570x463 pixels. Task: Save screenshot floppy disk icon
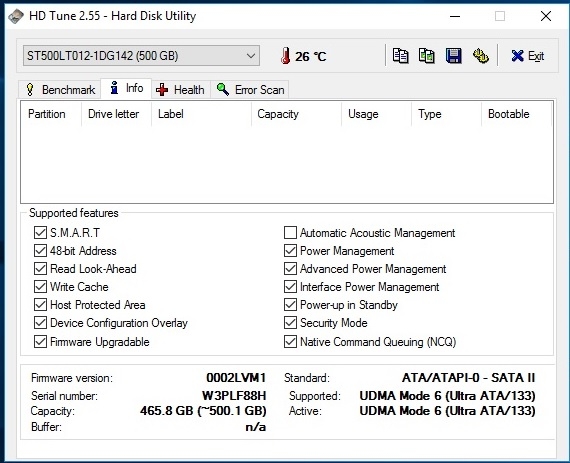pyautogui.click(x=453, y=56)
